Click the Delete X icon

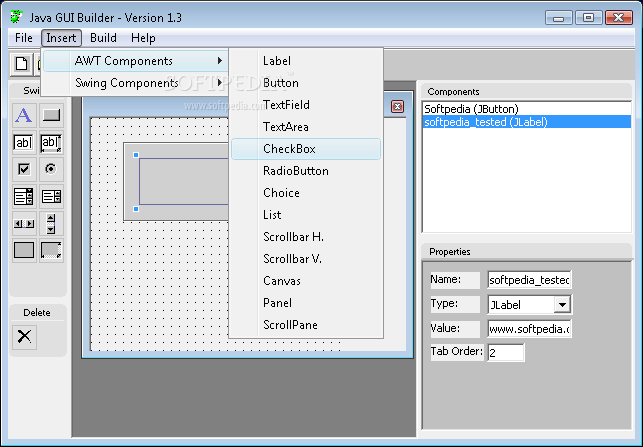click(24, 337)
